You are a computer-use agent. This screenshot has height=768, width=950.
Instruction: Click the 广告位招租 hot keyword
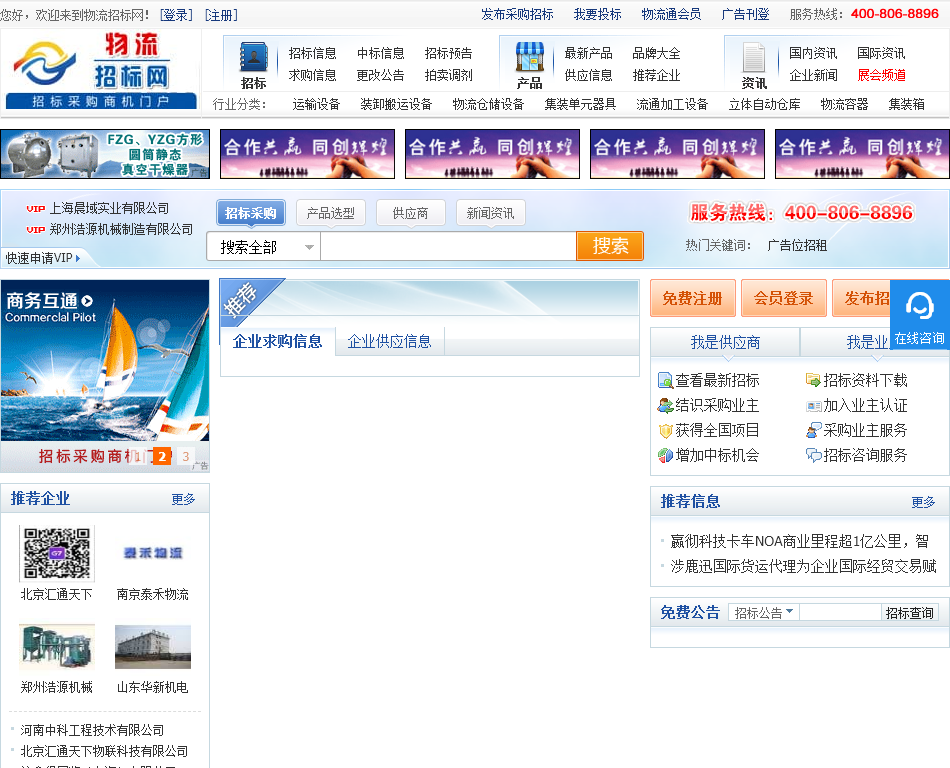[797, 246]
